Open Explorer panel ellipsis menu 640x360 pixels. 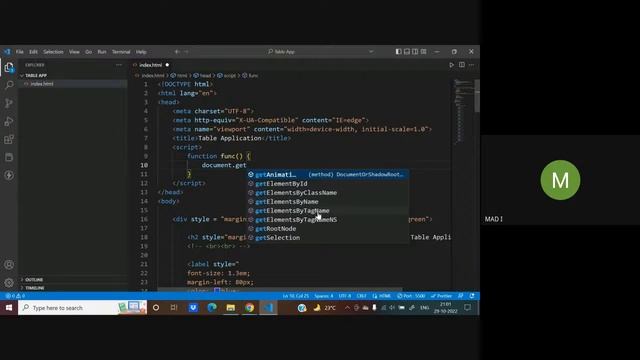click(x=119, y=65)
